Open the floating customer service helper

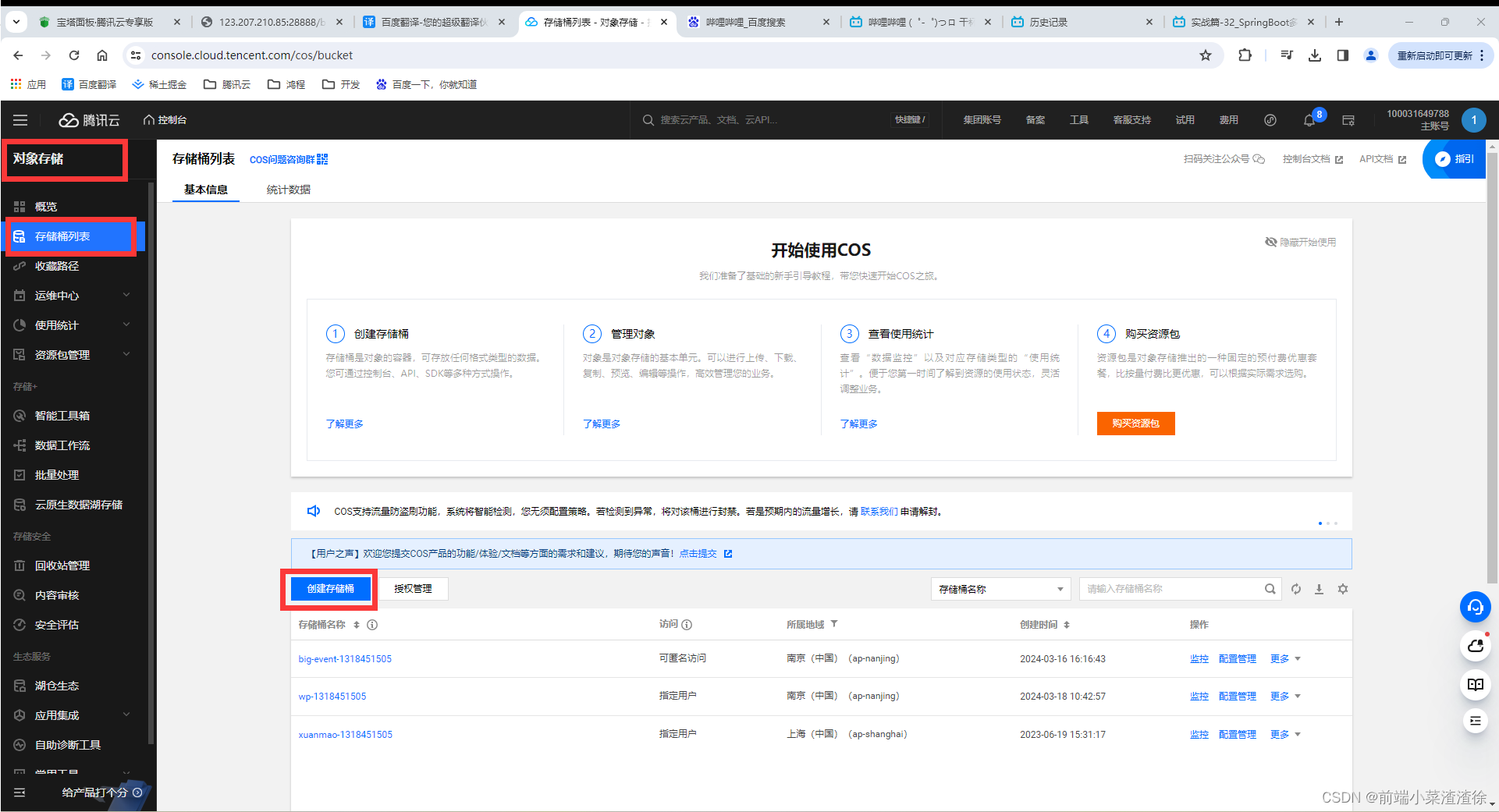click(1475, 607)
